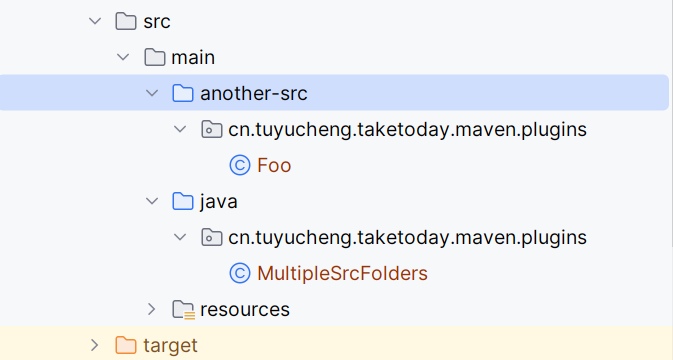Click the main folder icon
This screenshot has width=673, height=360.
[x=155, y=57]
